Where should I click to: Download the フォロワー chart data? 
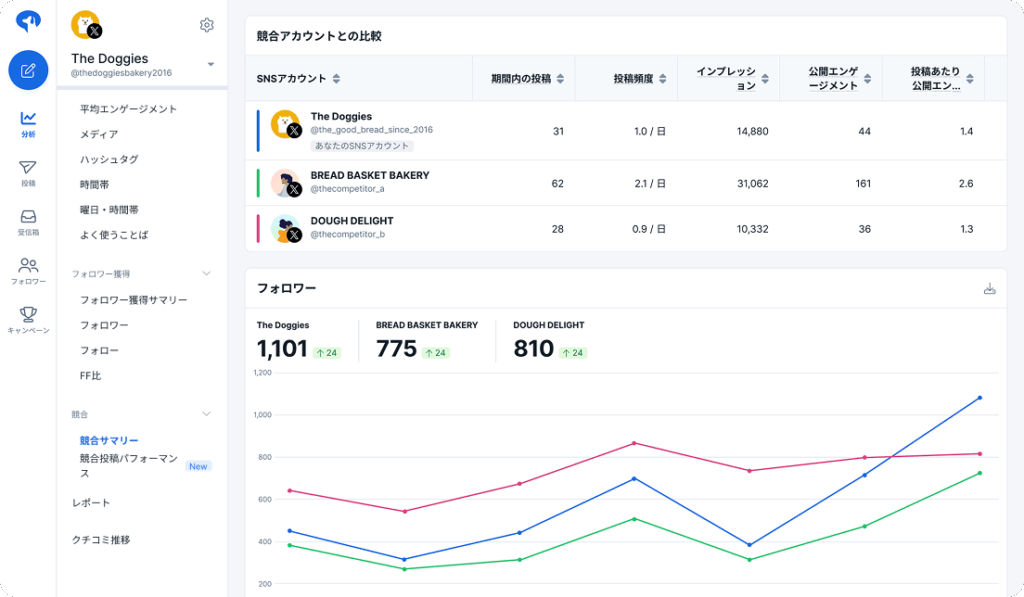990,289
